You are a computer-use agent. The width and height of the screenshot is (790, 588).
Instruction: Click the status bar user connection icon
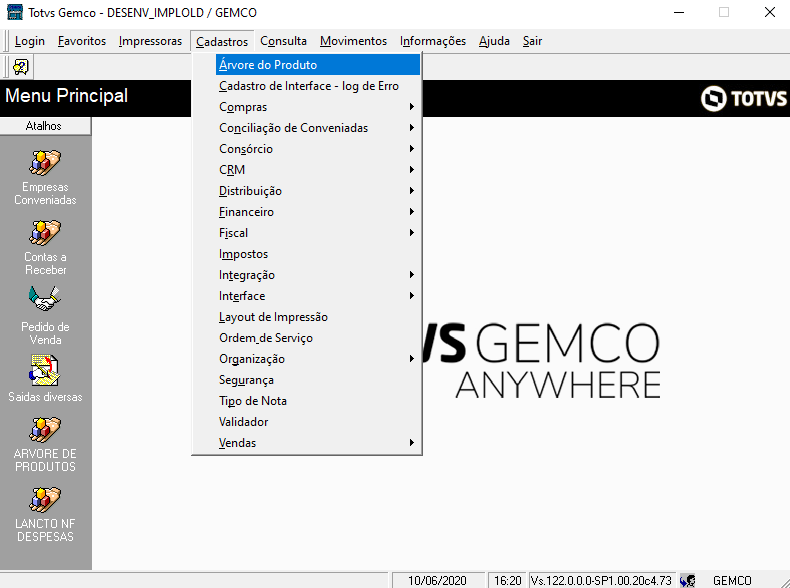click(687, 581)
